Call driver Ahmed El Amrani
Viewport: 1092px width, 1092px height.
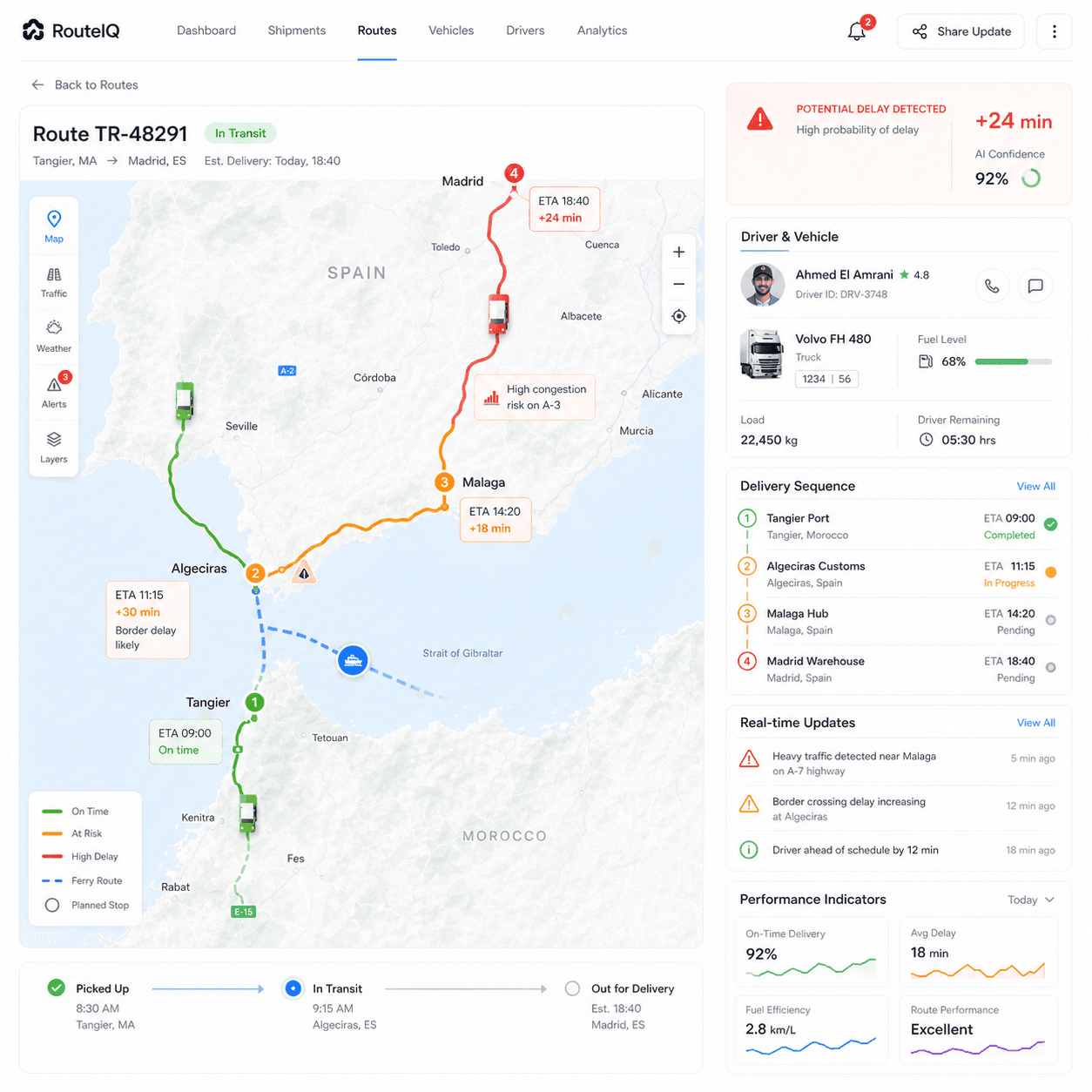[x=992, y=286]
